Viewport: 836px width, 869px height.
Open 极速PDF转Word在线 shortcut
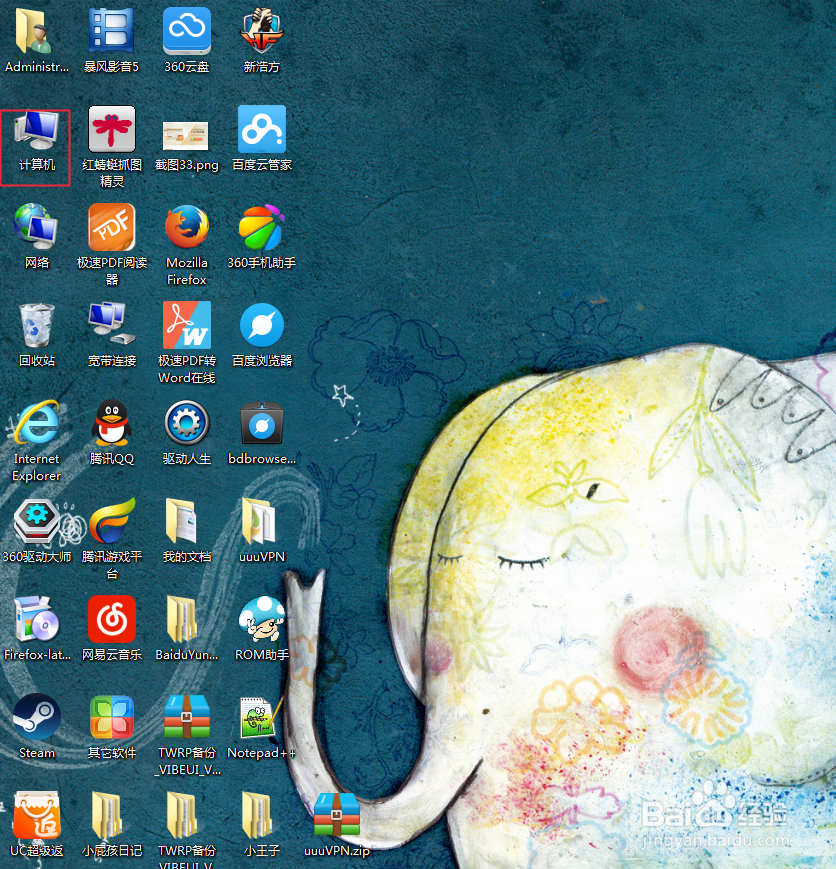pyautogui.click(x=186, y=325)
